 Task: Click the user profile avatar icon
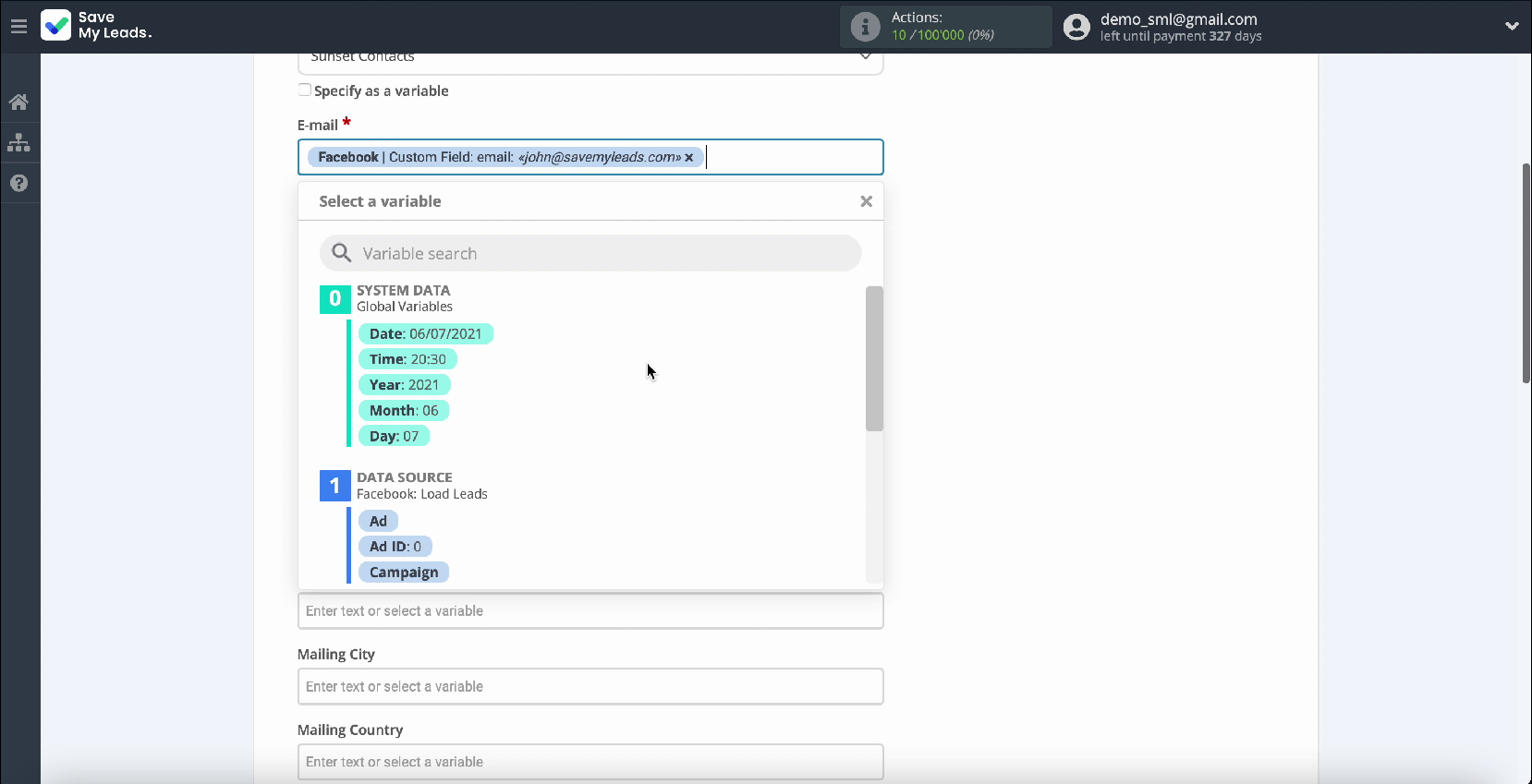pos(1076,27)
